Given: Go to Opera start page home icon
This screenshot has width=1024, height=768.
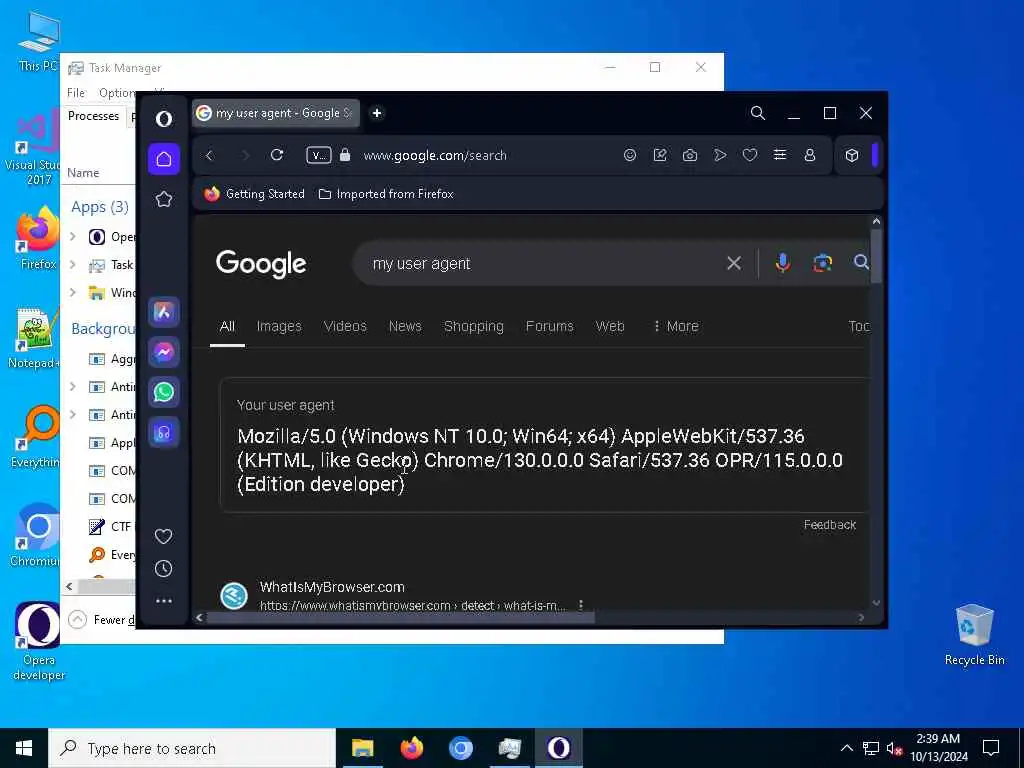Looking at the screenshot, I should [164, 159].
